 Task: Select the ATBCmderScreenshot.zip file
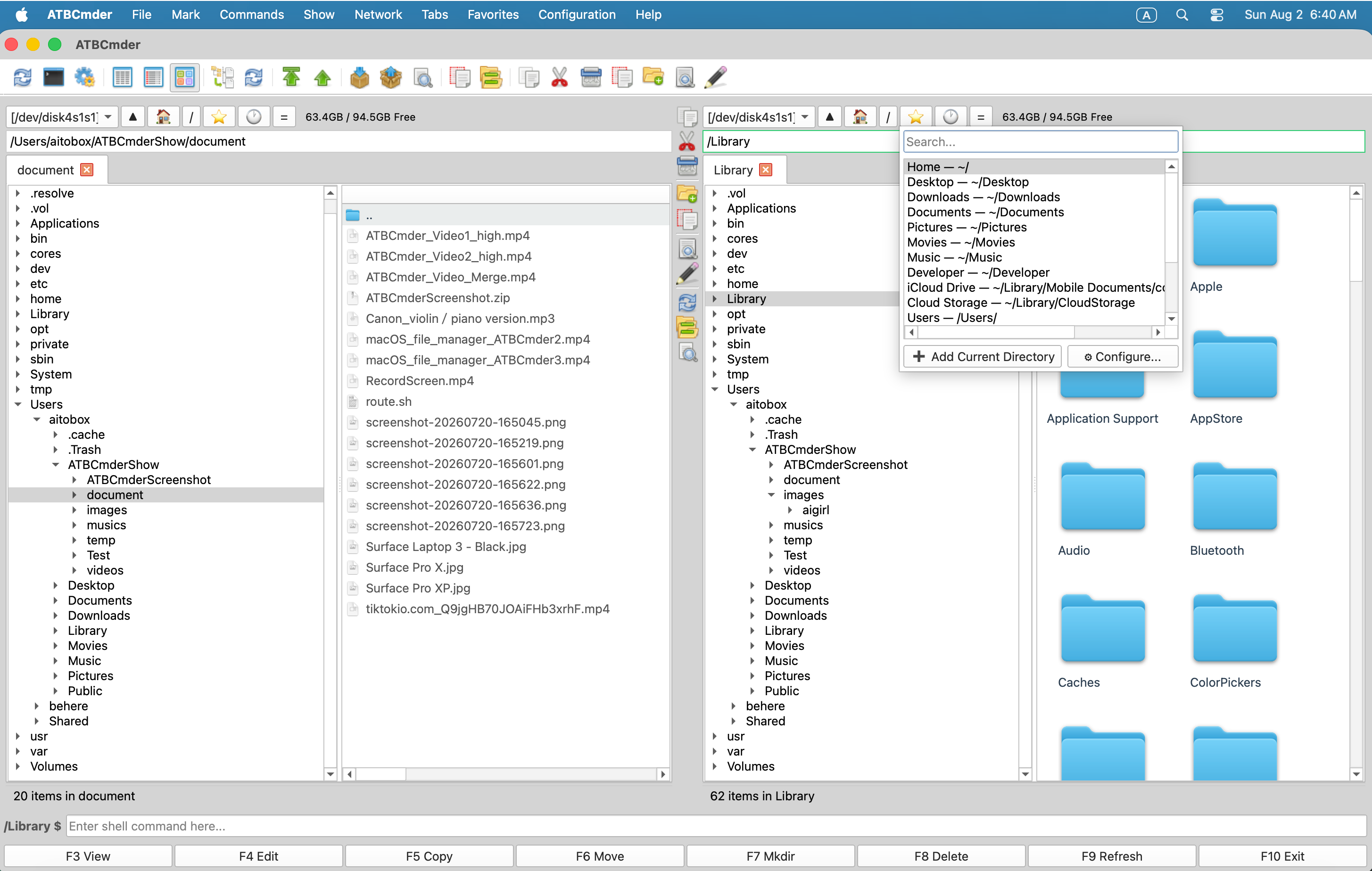[x=438, y=298]
